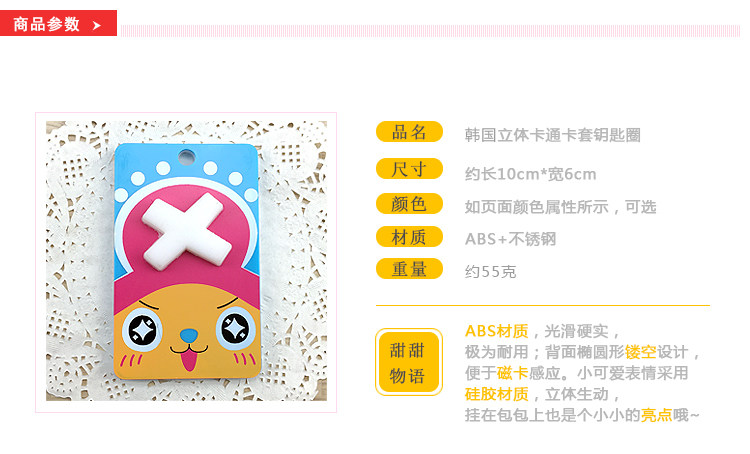Click the highlighted 磁卡 word
The width and height of the screenshot is (750, 454).
point(512,373)
